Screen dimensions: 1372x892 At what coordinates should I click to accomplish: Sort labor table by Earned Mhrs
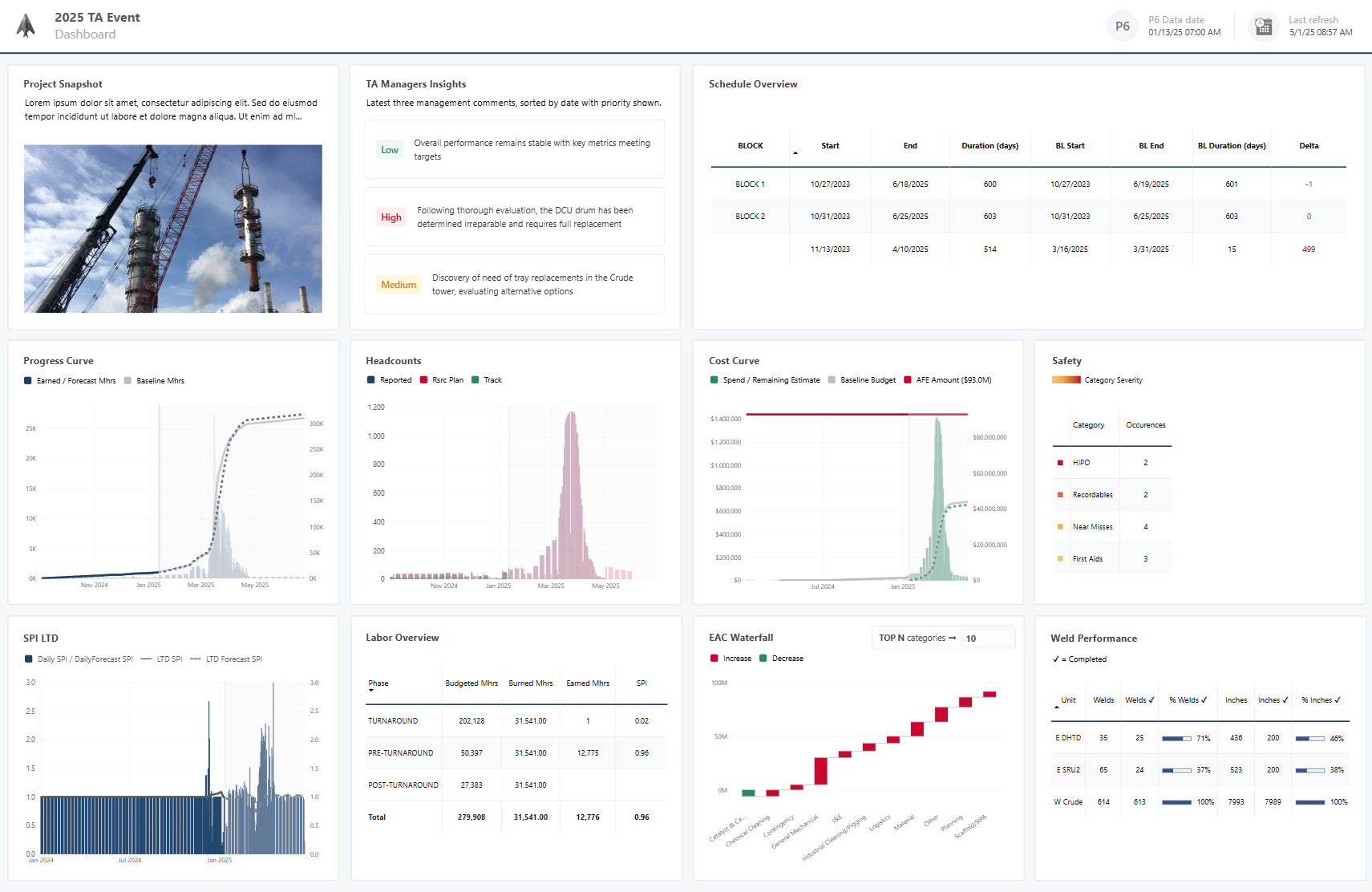(x=588, y=683)
